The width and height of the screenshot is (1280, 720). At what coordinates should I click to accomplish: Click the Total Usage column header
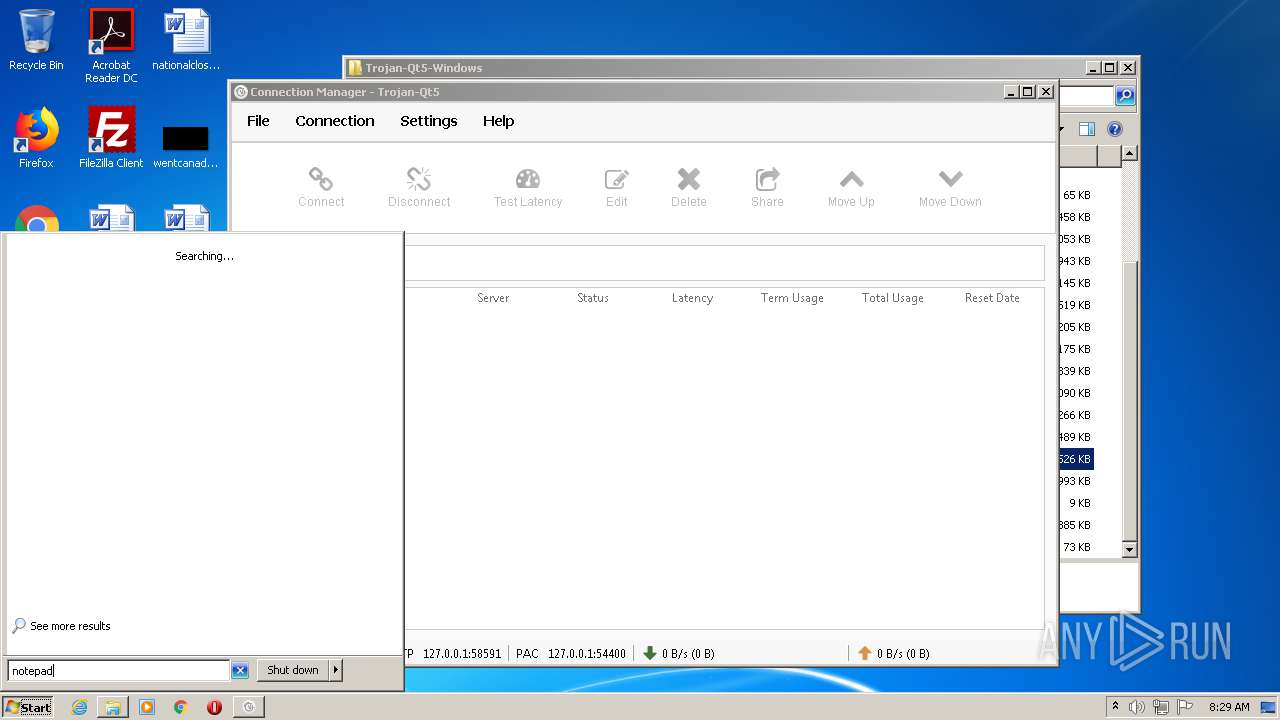(892, 298)
